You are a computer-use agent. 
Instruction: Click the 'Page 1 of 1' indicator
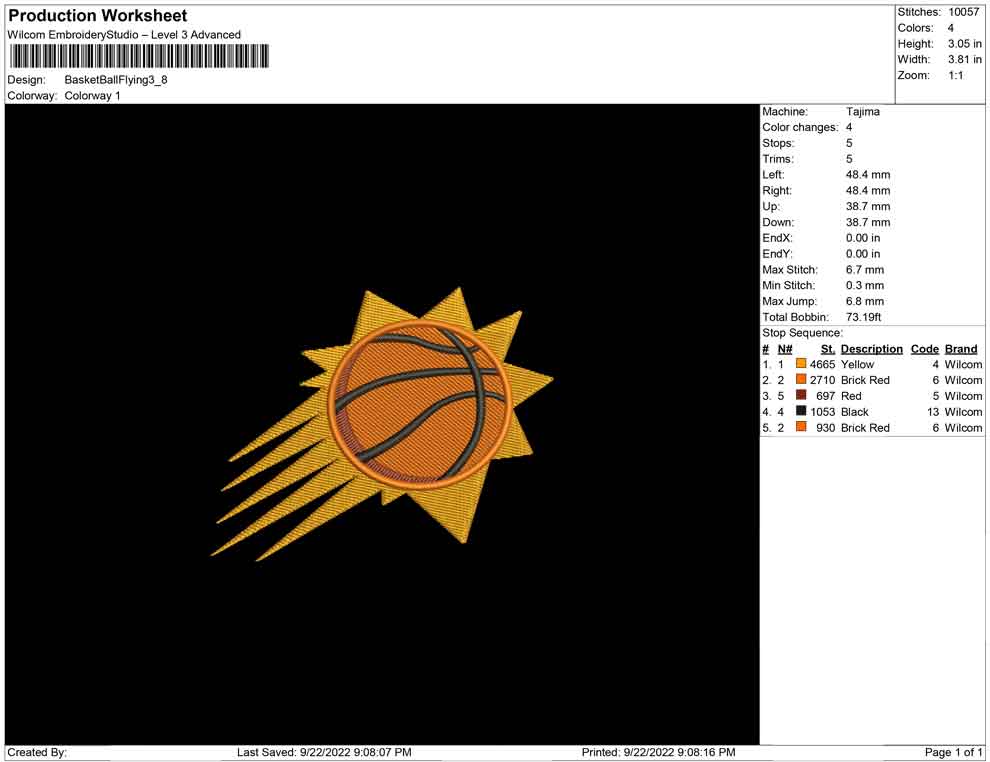coord(953,752)
